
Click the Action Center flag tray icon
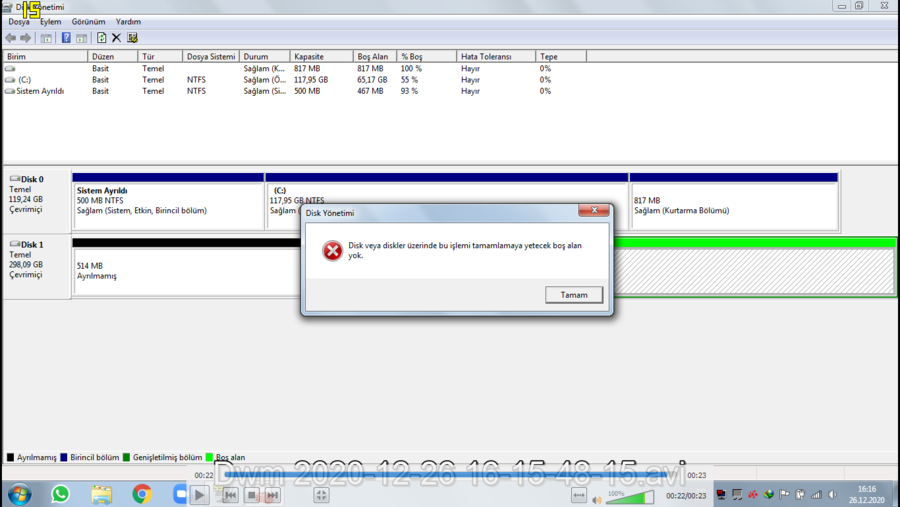(x=784, y=494)
